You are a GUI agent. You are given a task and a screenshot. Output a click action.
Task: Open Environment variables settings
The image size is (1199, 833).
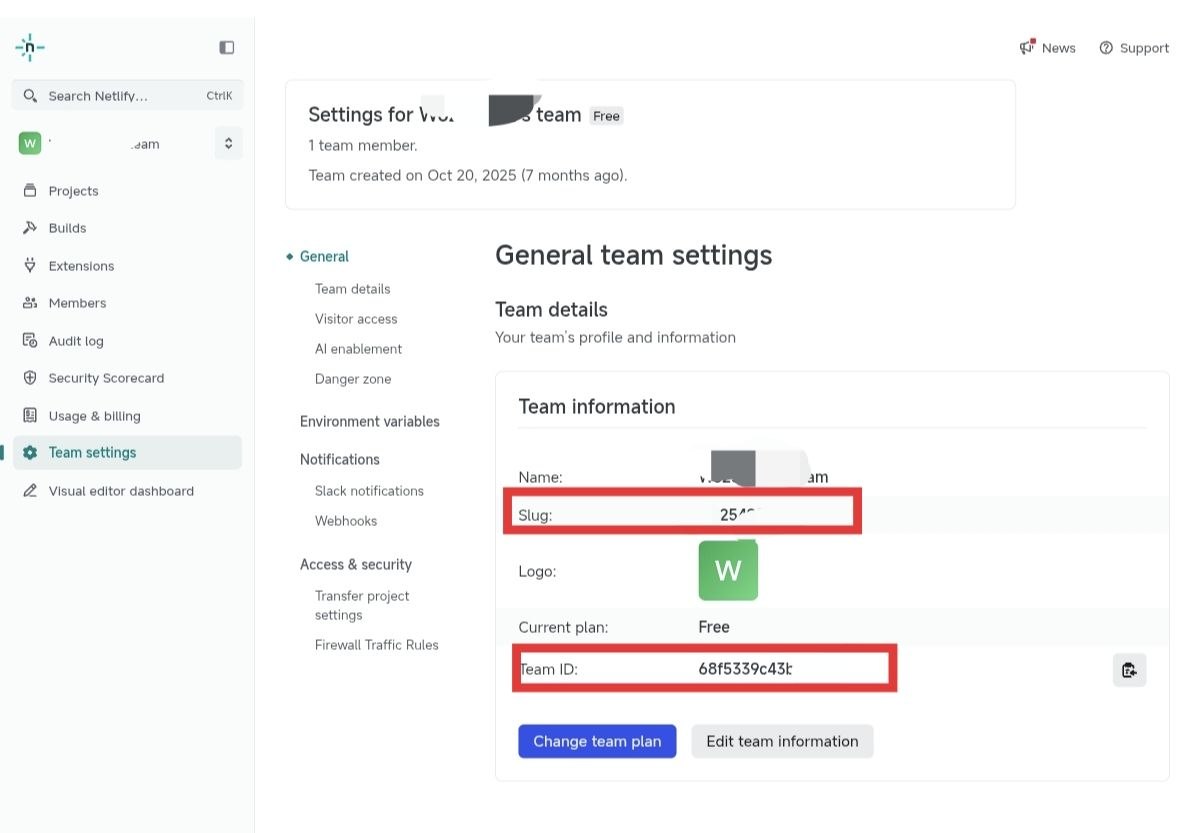pos(369,421)
